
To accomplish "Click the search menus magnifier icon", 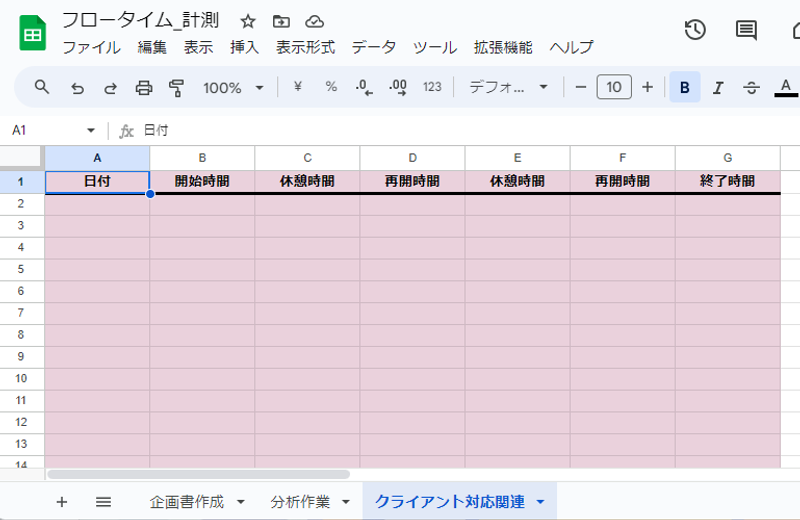I will pos(42,87).
